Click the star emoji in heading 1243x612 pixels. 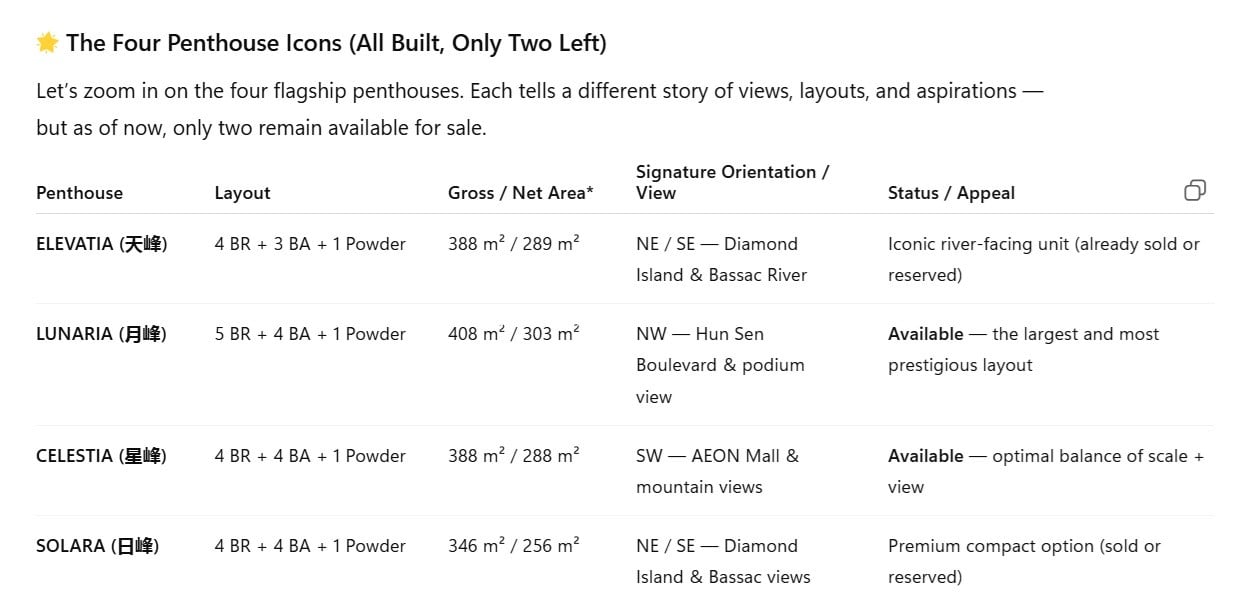(x=47, y=43)
